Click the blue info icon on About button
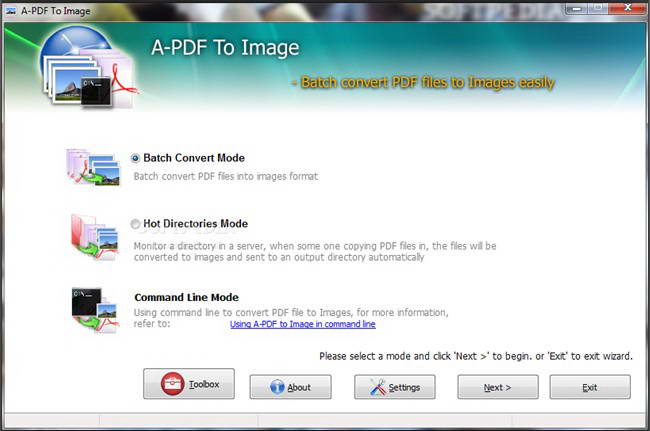This screenshot has height=431, width=650. click(x=277, y=387)
